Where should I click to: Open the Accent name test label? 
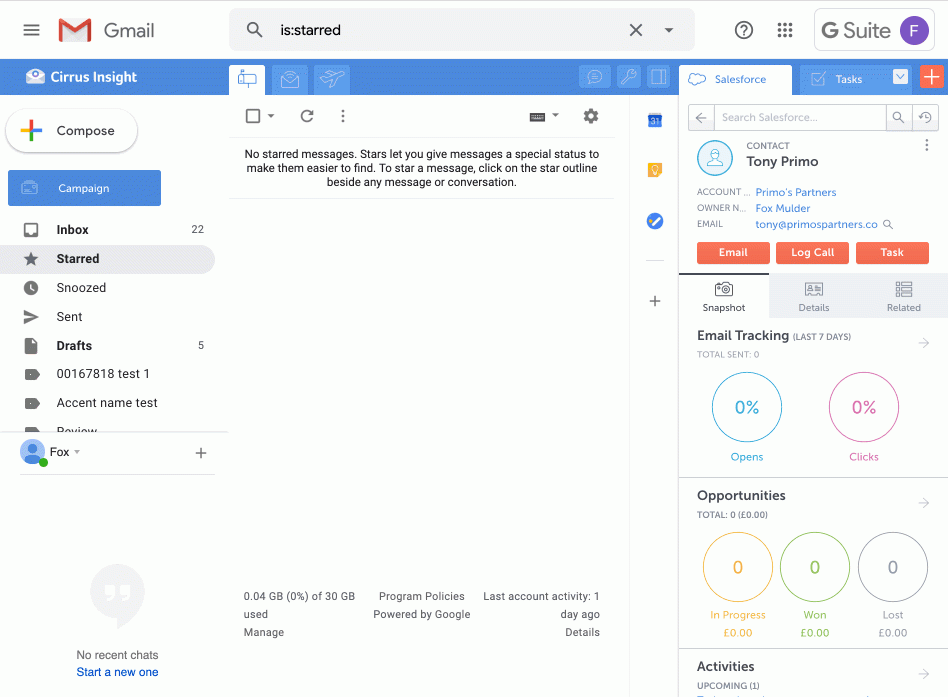(107, 403)
